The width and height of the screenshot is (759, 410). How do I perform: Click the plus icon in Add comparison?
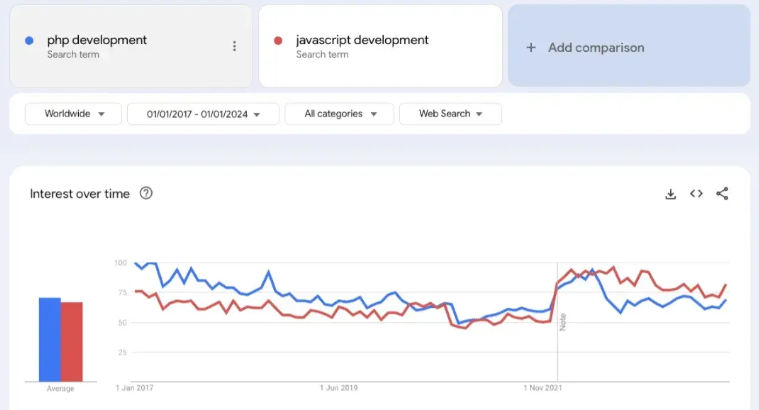531,47
